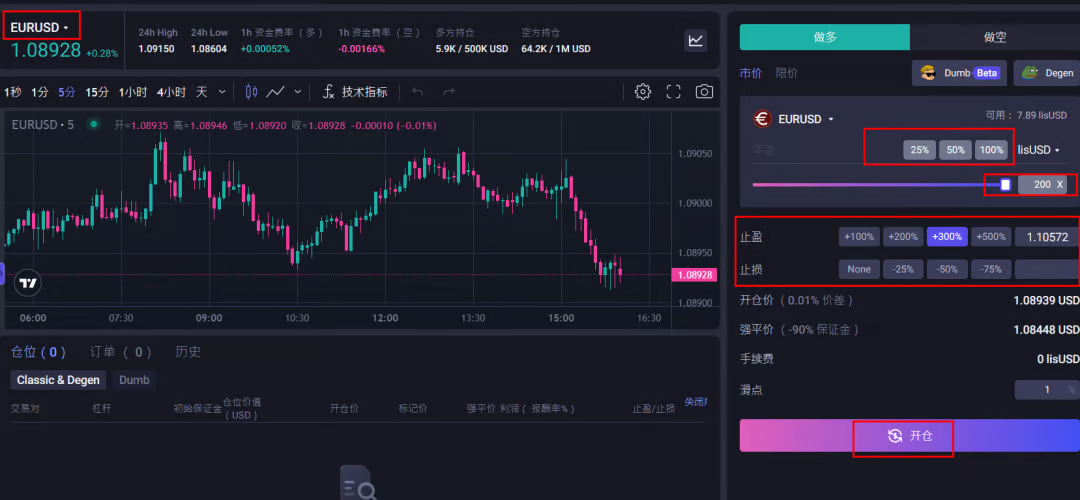Click the take-profit price field 1.10572
The width and height of the screenshot is (1080, 500).
1046,237
